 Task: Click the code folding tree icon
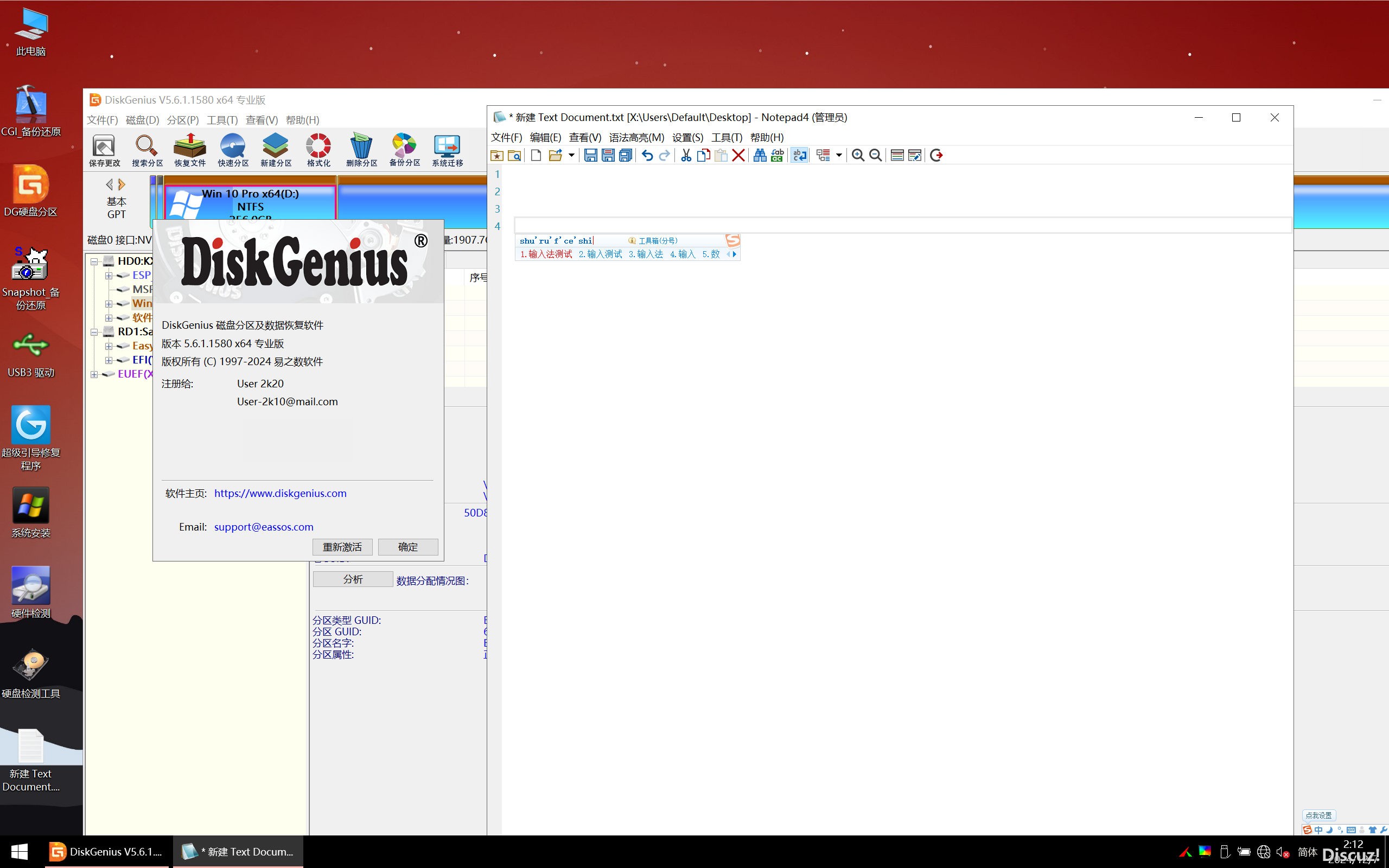[823, 155]
